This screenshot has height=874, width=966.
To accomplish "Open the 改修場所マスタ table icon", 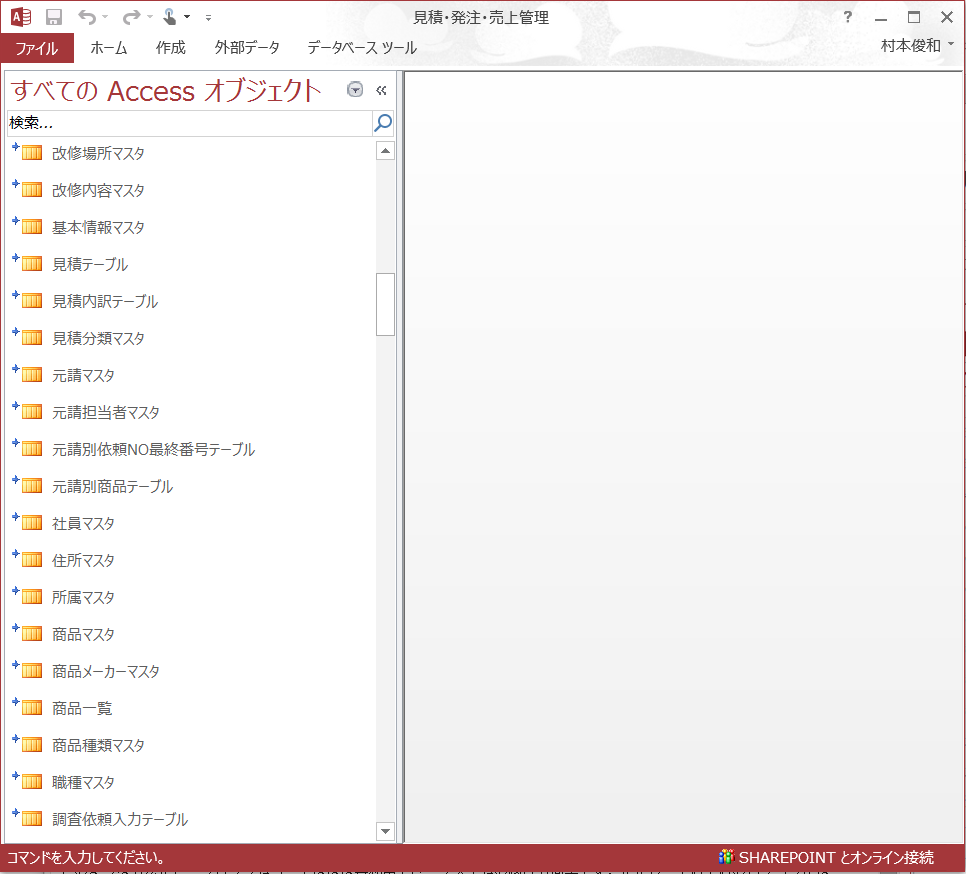I will [31, 152].
